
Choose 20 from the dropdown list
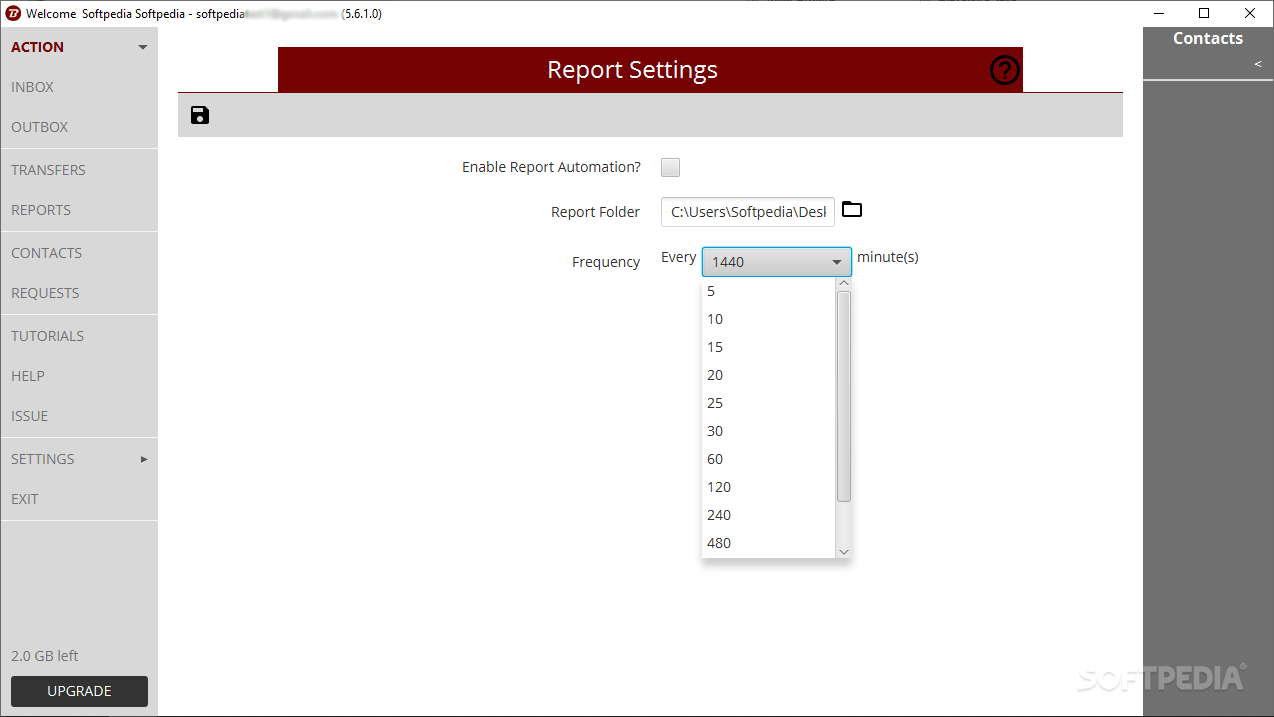pos(769,375)
